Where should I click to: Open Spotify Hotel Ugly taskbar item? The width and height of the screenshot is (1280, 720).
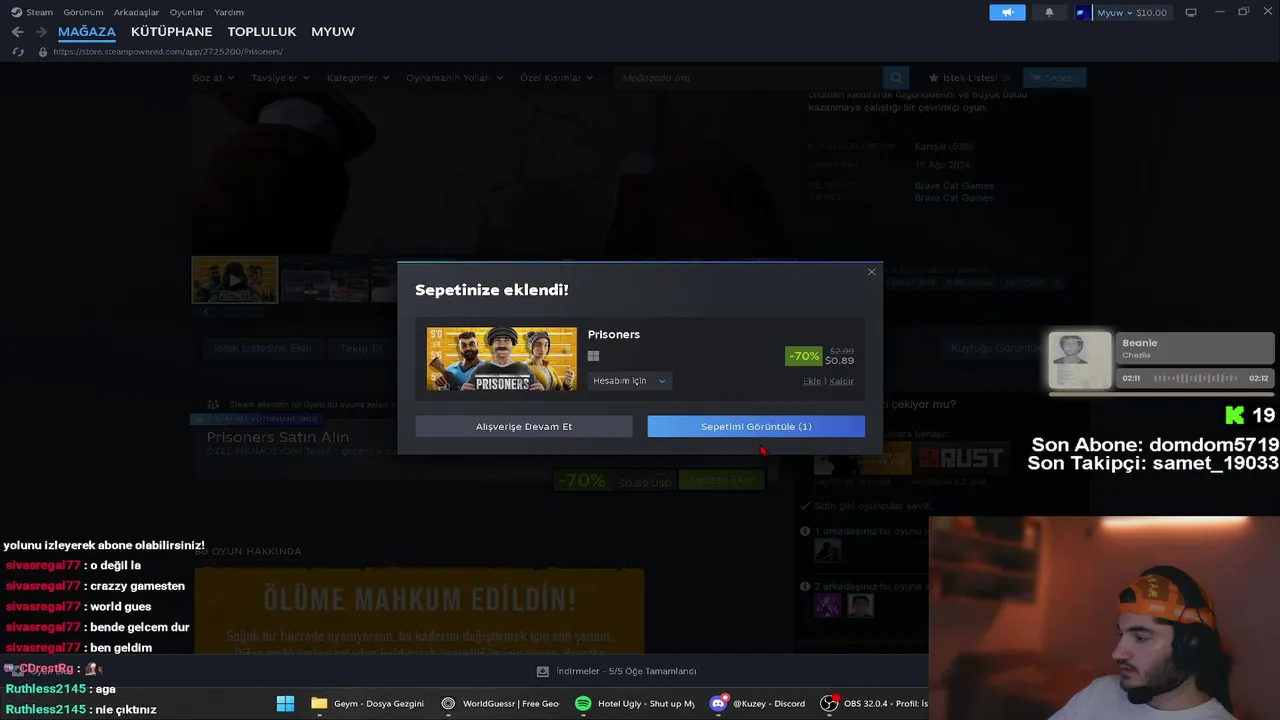click(635, 704)
